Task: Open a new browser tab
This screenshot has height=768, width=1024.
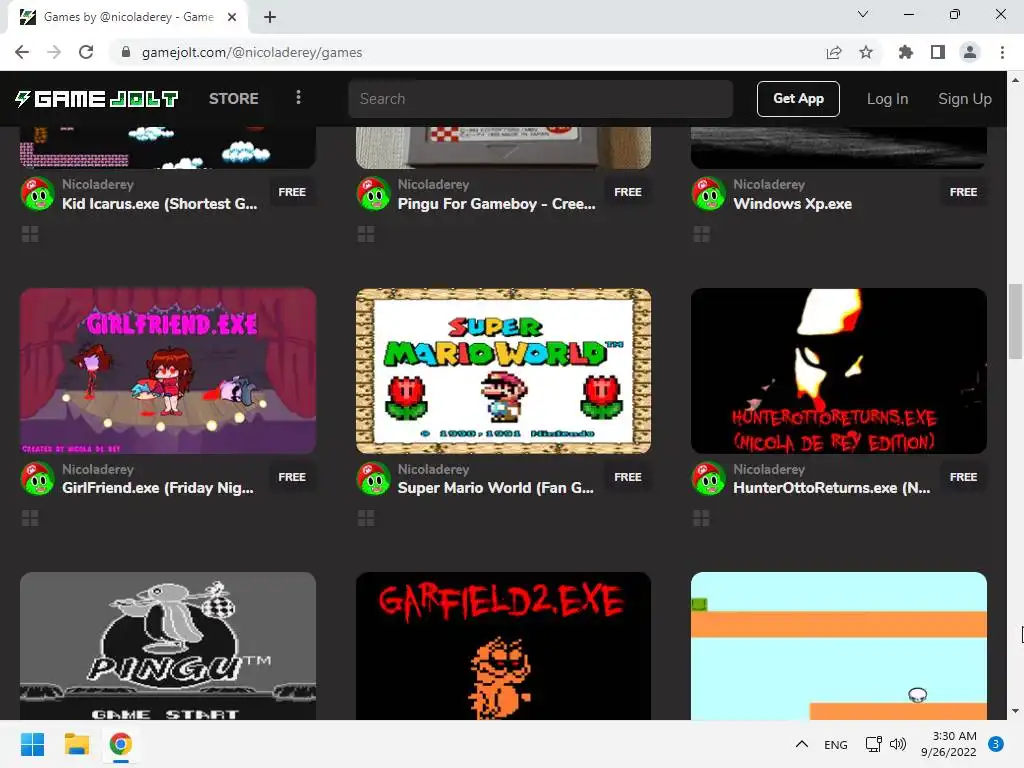Action: coord(270,17)
